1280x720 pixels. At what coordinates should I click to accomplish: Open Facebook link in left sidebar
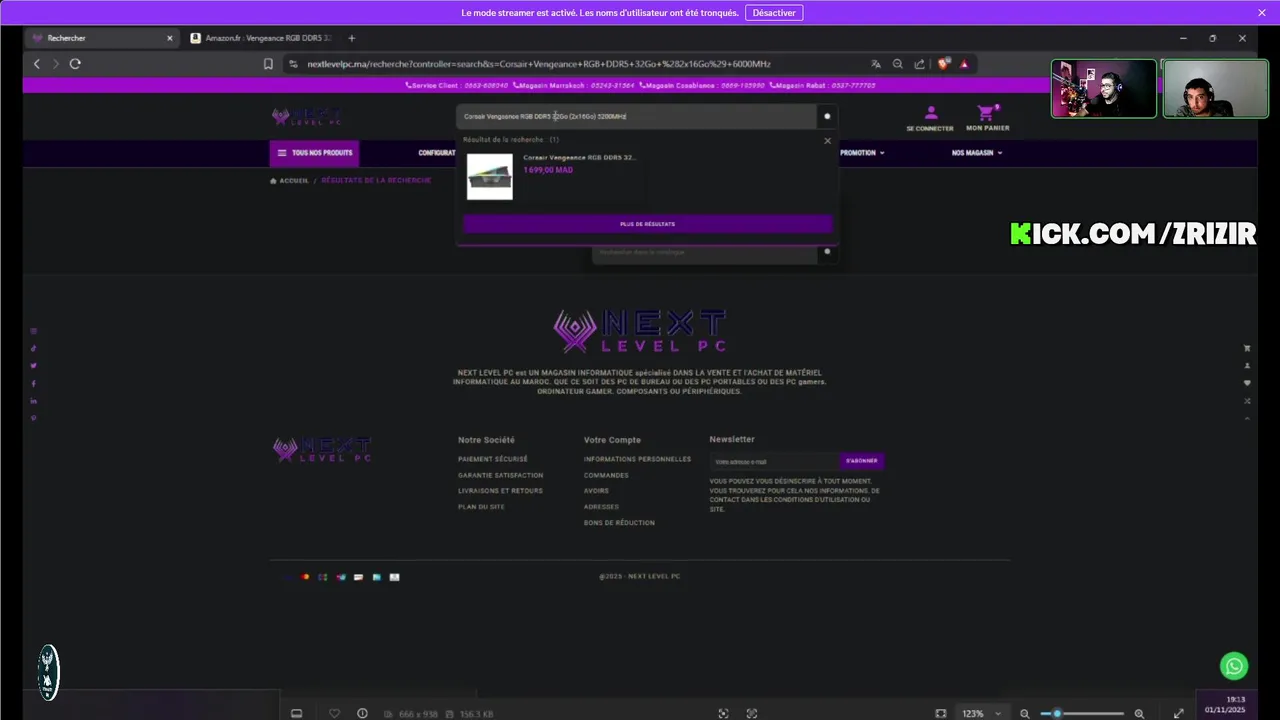[33, 384]
